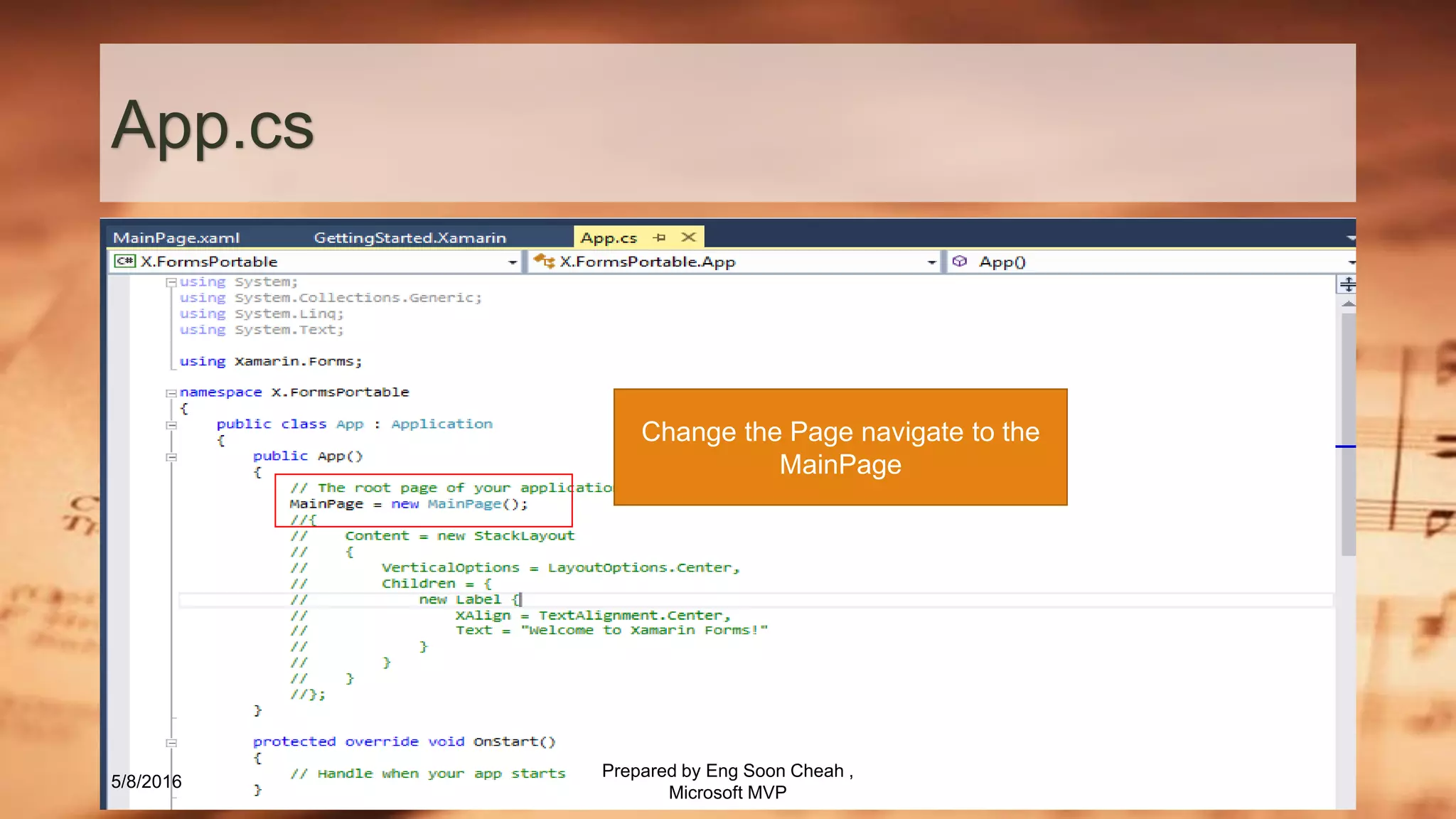The height and width of the screenshot is (819, 1456).
Task: Click the 'using Xamarin.Forms;' line
Action: click(x=270, y=361)
